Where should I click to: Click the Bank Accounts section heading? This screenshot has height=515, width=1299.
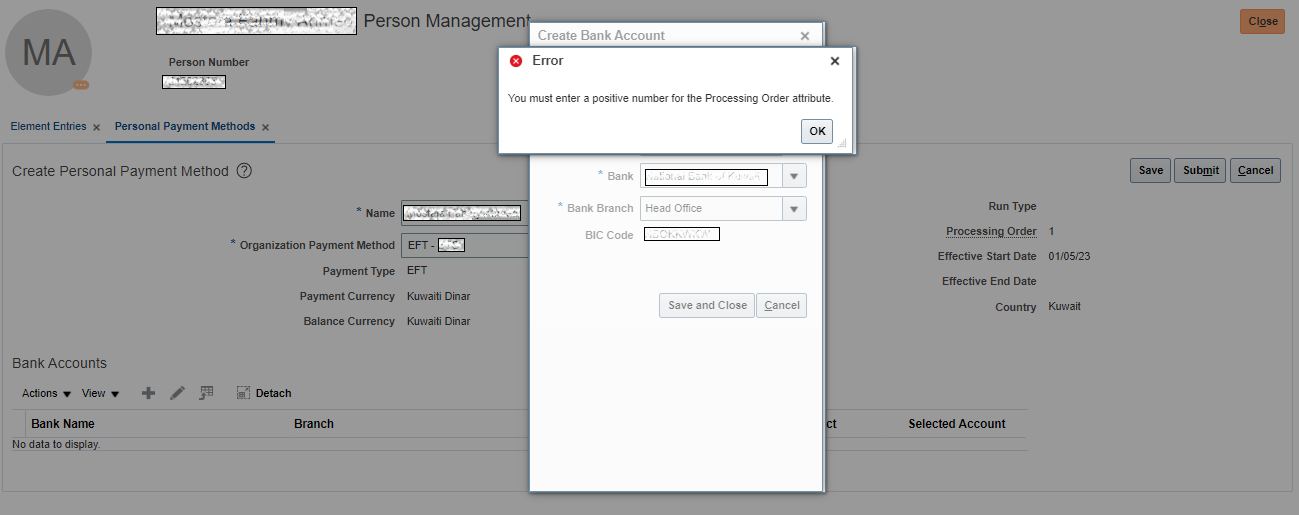point(59,363)
